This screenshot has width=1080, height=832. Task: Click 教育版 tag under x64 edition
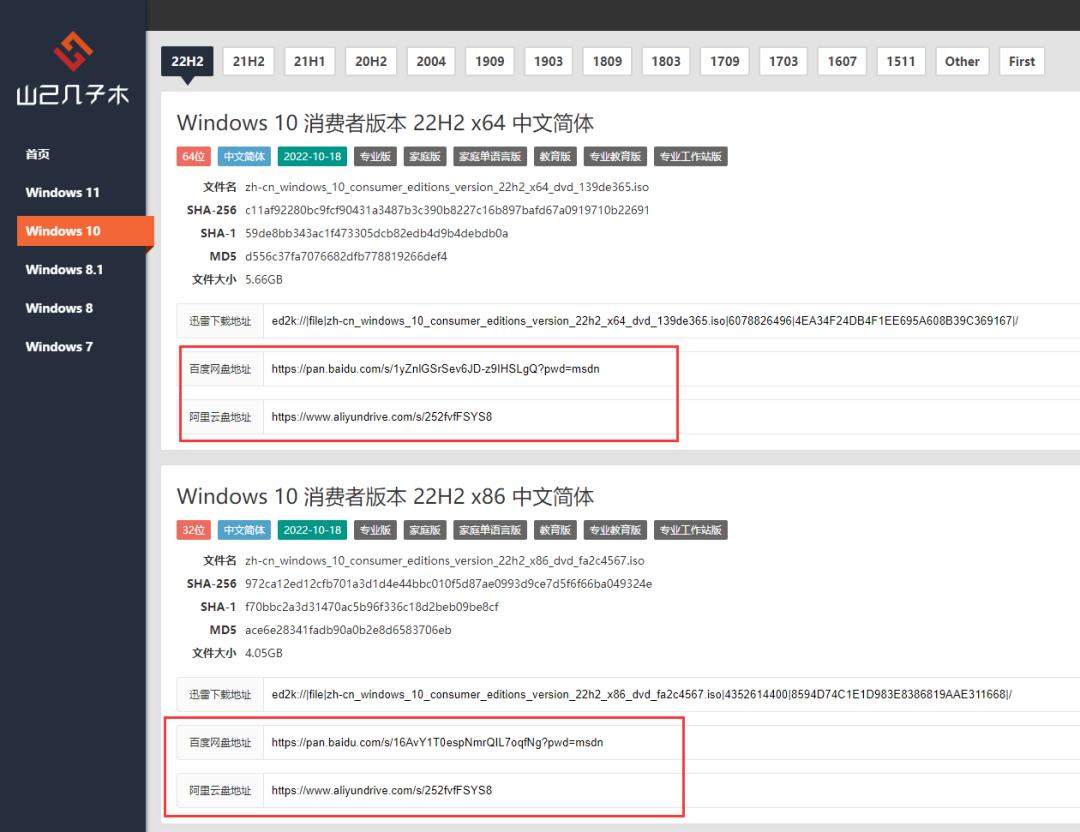555,156
